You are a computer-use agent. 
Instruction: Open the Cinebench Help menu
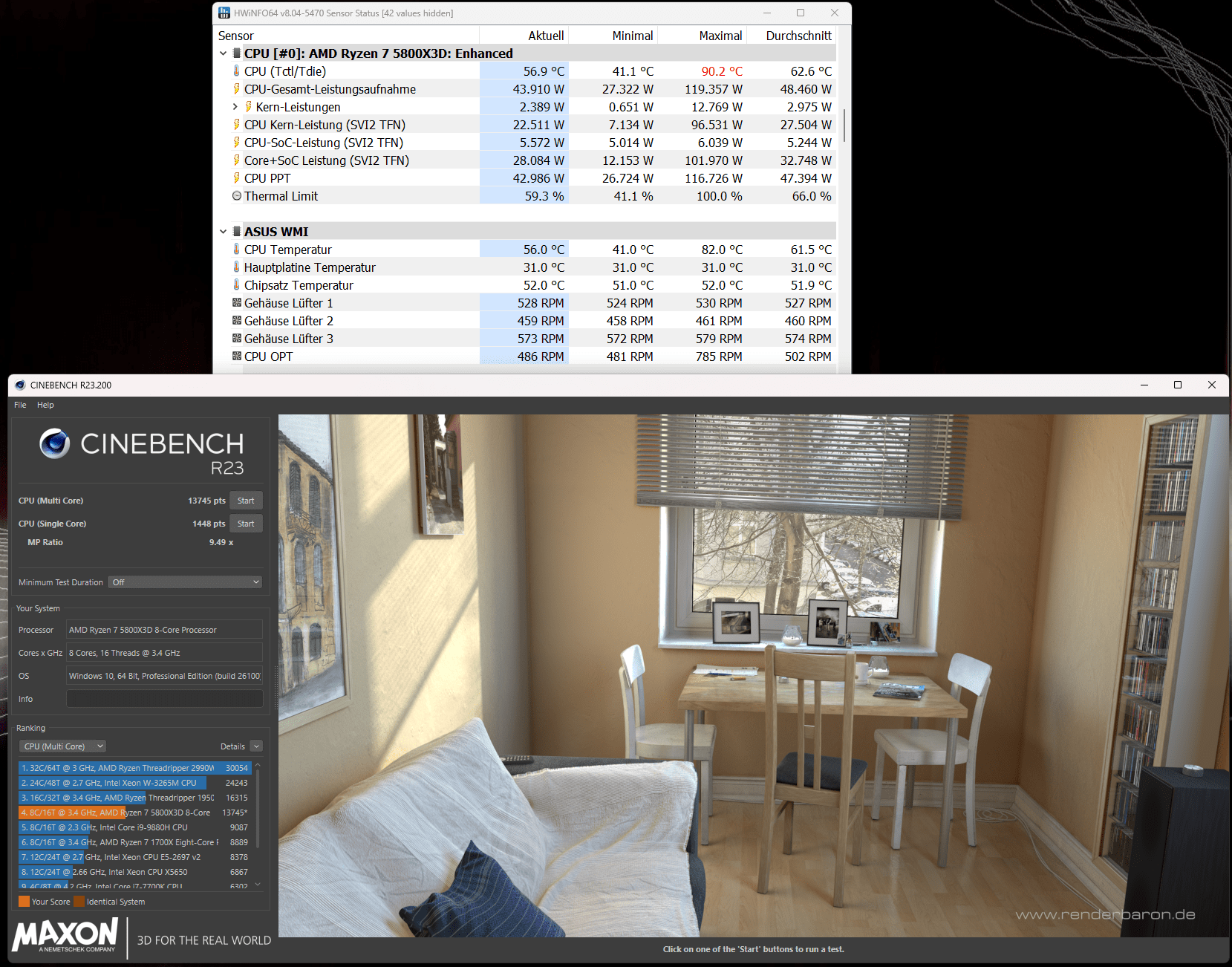[x=45, y=405]
